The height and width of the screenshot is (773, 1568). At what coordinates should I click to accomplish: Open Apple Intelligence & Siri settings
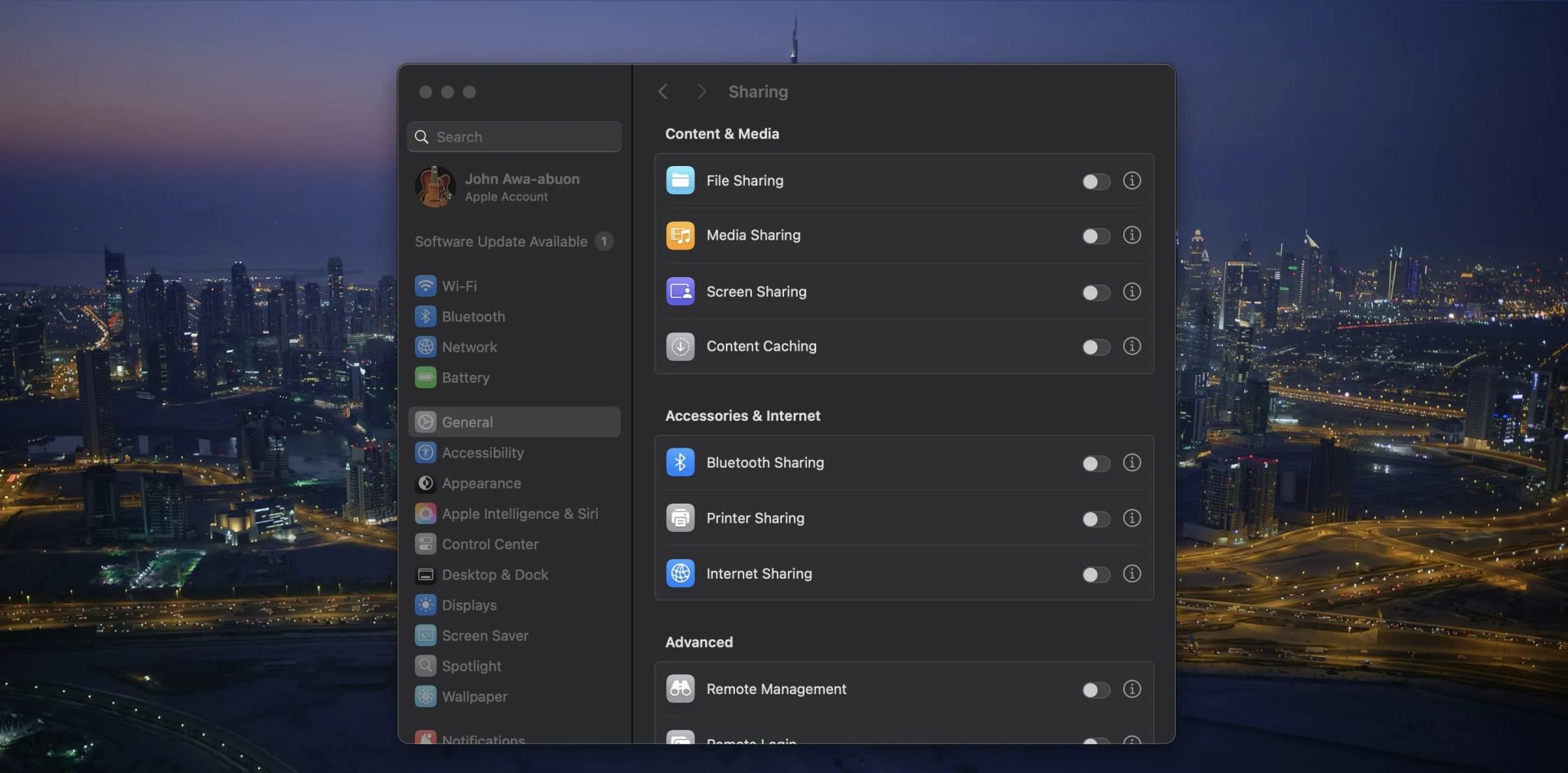tap(519, 514)
